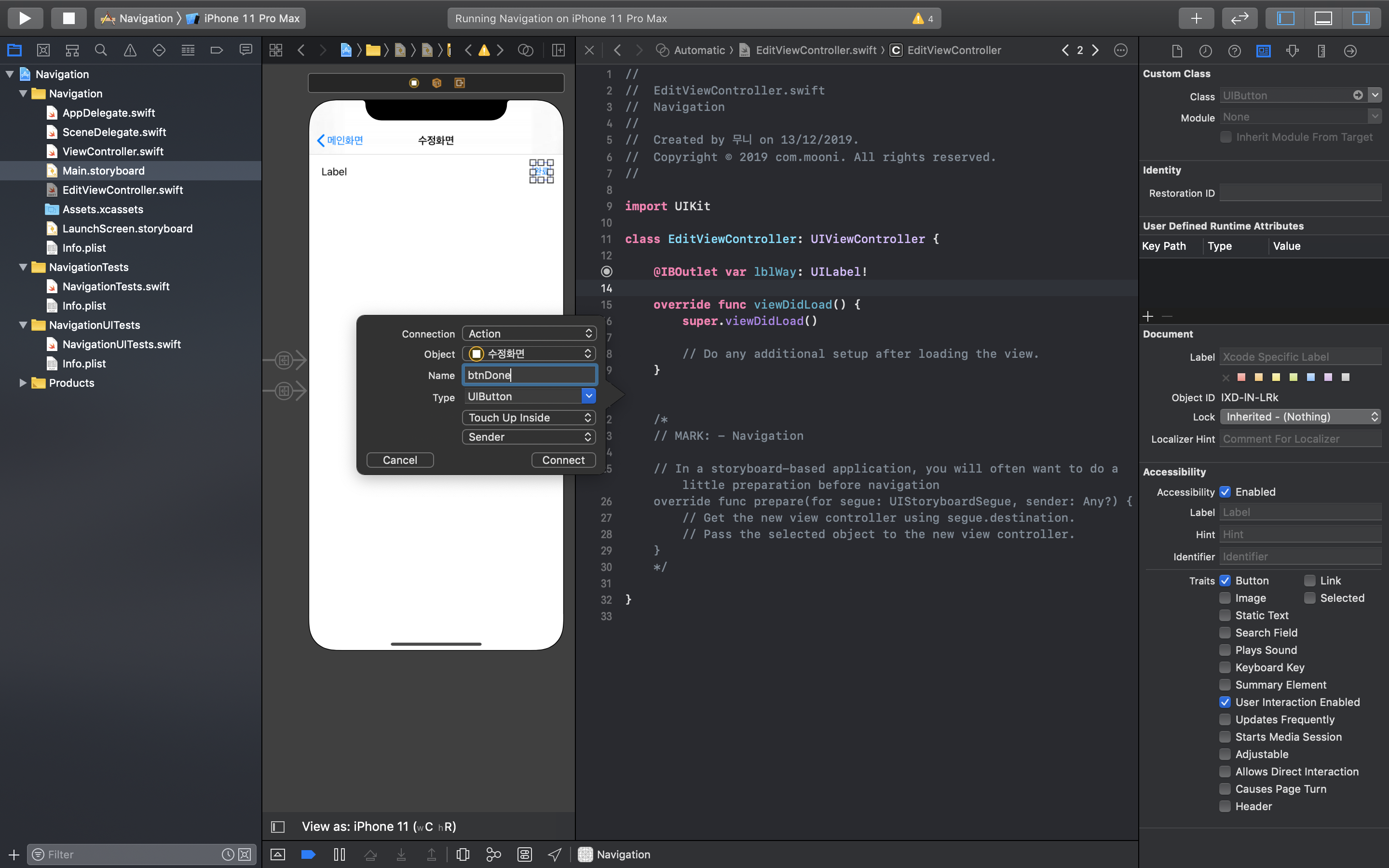Open the Connections inspector arrow icon
The height and width of the screenshot is (868, 1389).
(1350, 51)
